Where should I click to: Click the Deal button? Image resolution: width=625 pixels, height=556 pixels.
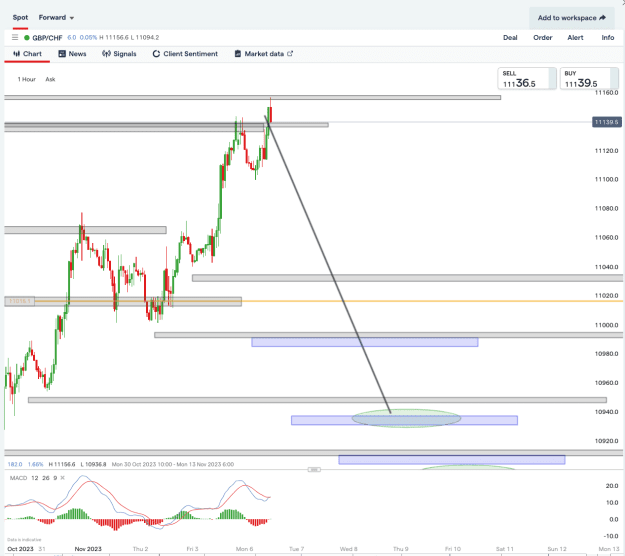click(x=510, y=37)
